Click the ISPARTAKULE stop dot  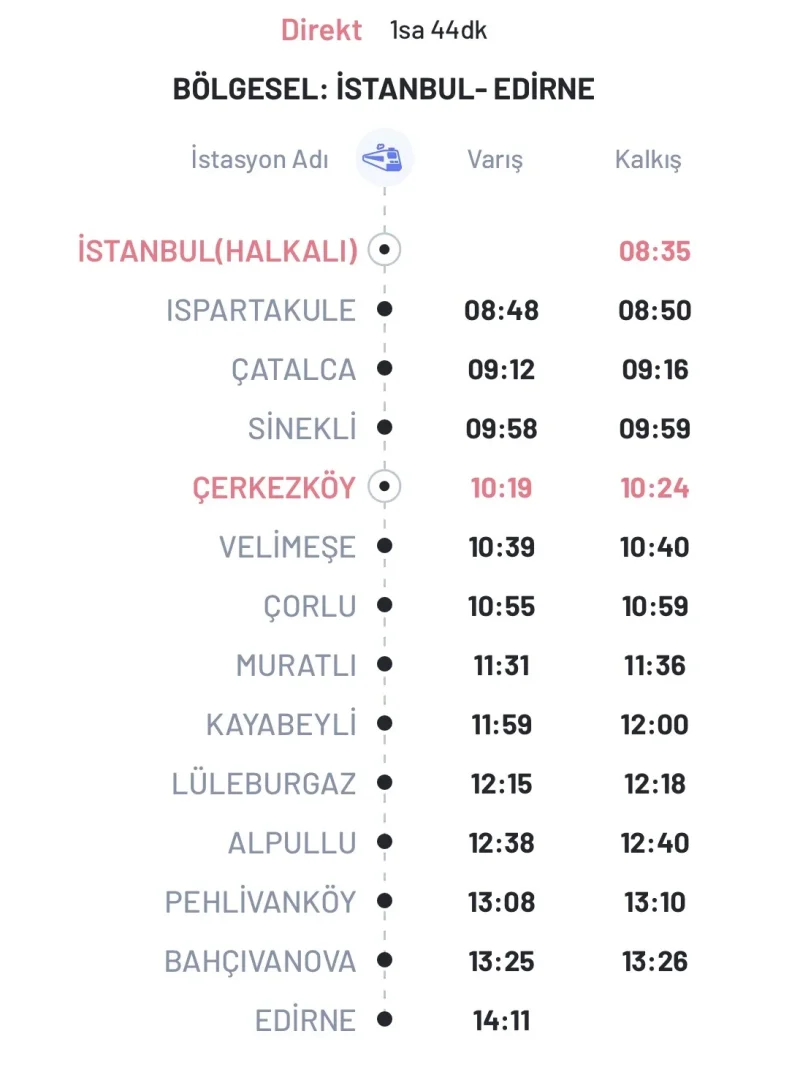(x=385, y=310)
